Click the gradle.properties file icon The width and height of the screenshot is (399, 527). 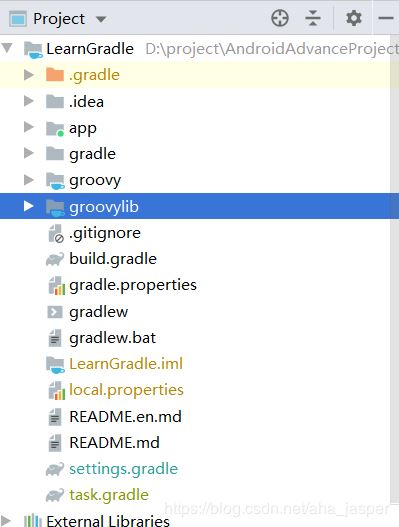pyautogui.click(x=56, y=286)
